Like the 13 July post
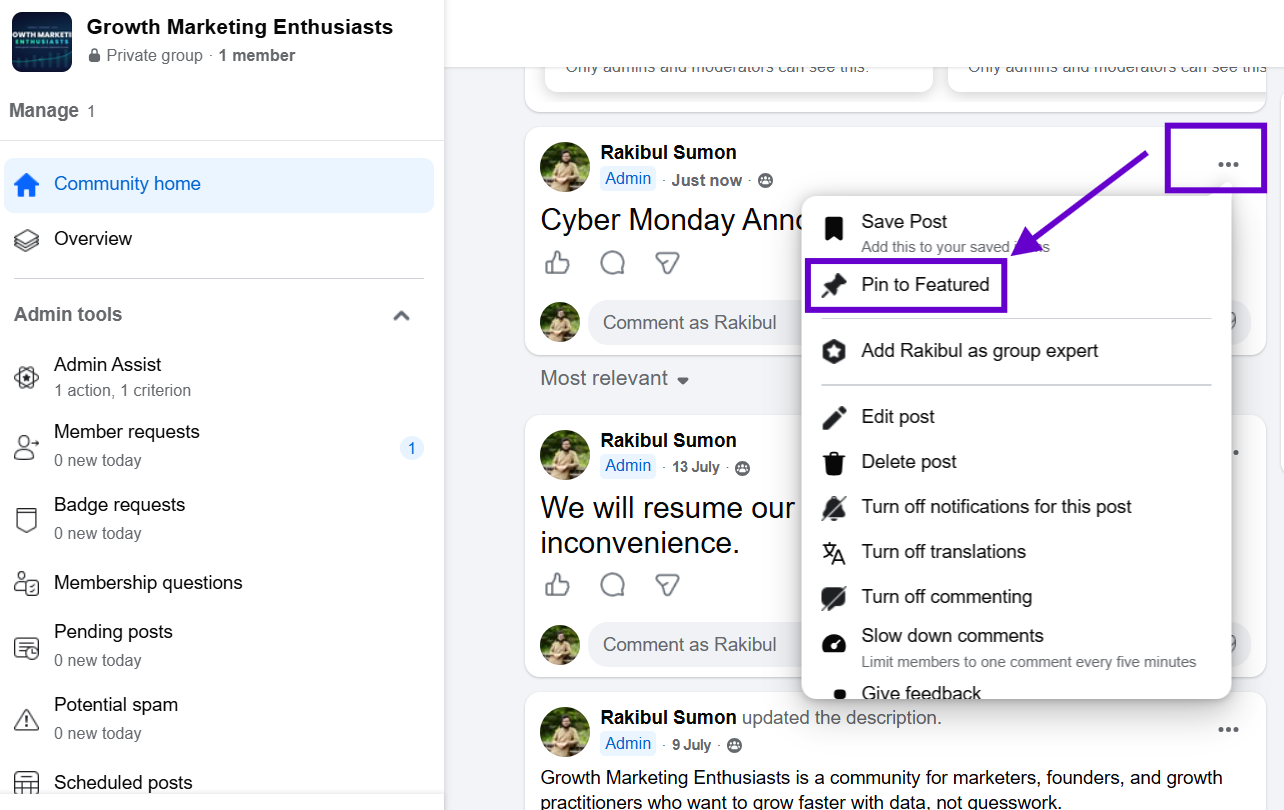The image size is (1284, 810). point(557,584)
